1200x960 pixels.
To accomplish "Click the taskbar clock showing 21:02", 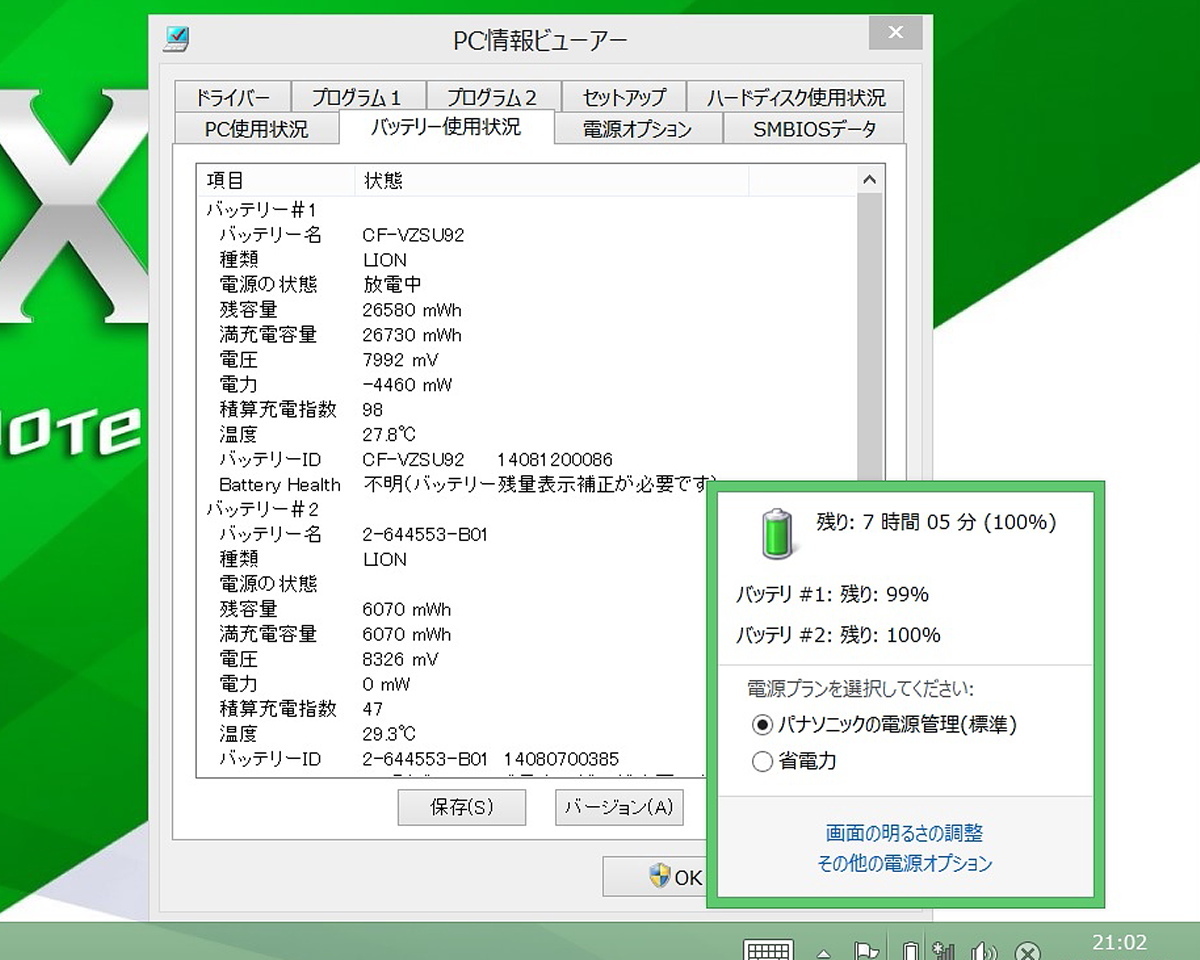I will click(x=1119, y=942).
